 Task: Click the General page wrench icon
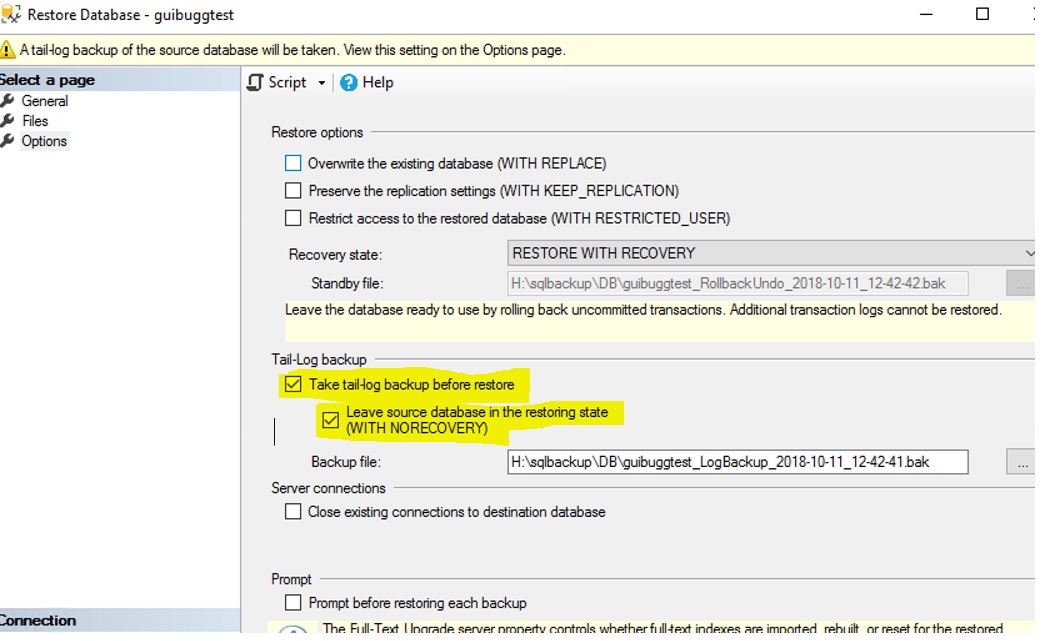(9, 101)
